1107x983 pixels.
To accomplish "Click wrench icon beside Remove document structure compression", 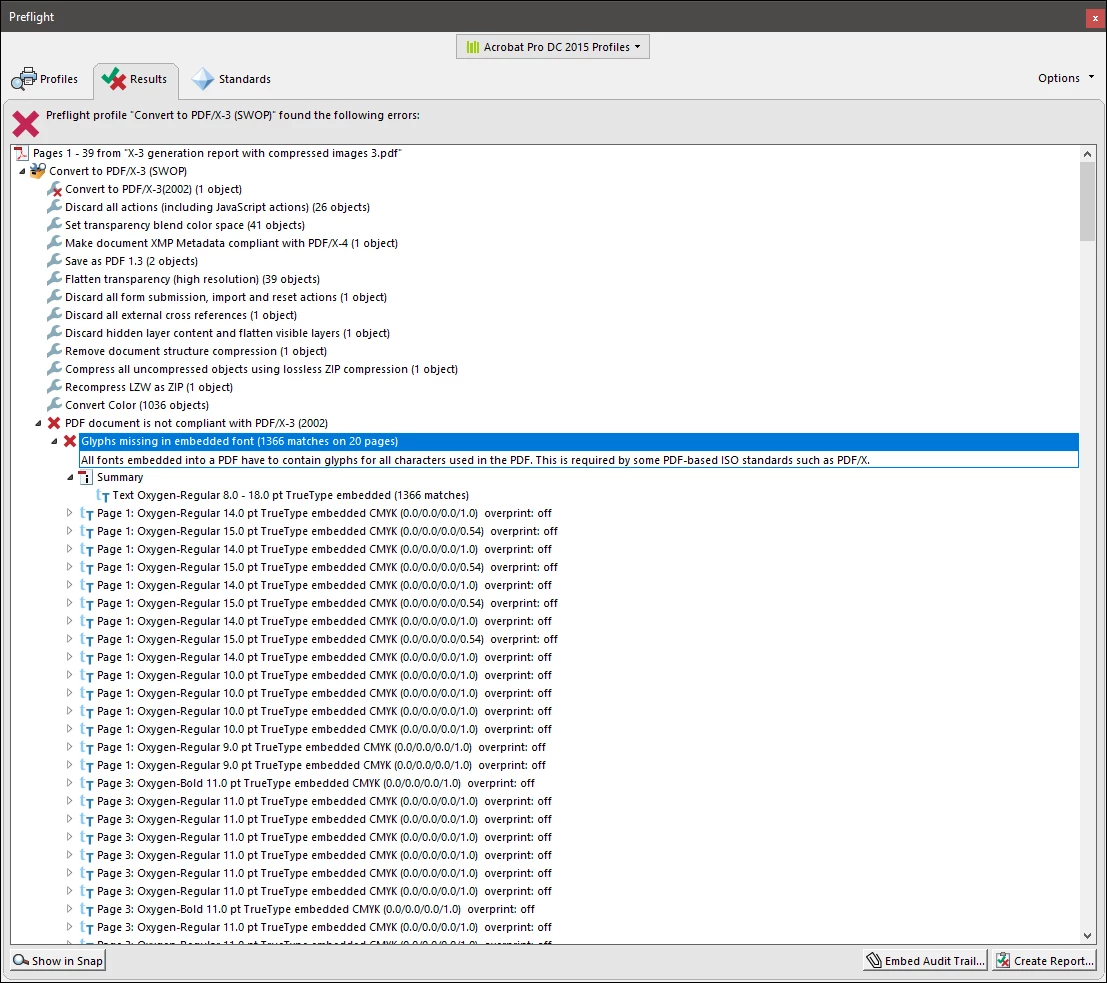I will [54, 351].
